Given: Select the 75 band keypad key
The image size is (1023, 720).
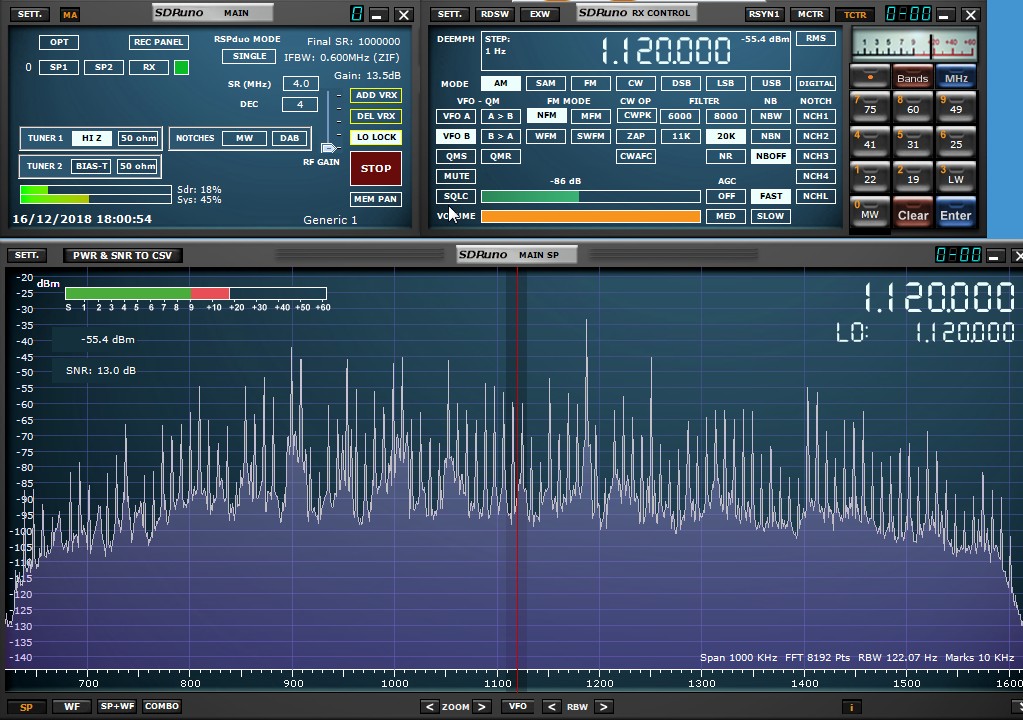Looking at the screenshot, I should [x=870, y=108].
